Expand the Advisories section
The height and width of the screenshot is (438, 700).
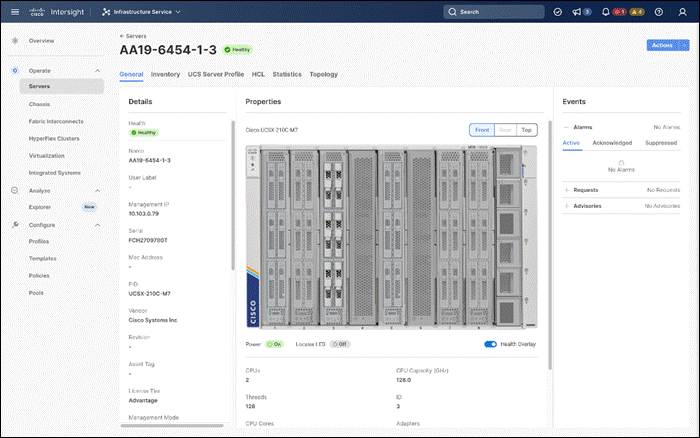click(567, 206)
